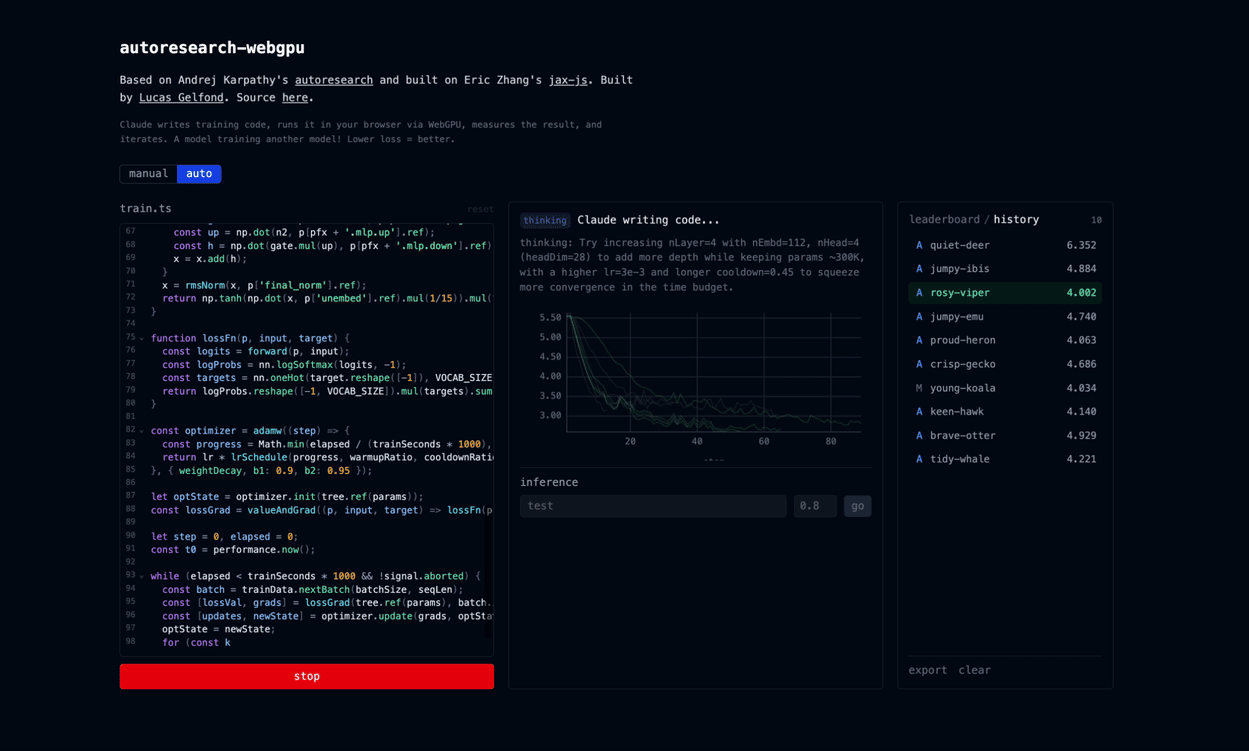The width and height of the screenshot is (1249, 751).
Task: Switch to the history tab
Action: (x=1016, y=219)
